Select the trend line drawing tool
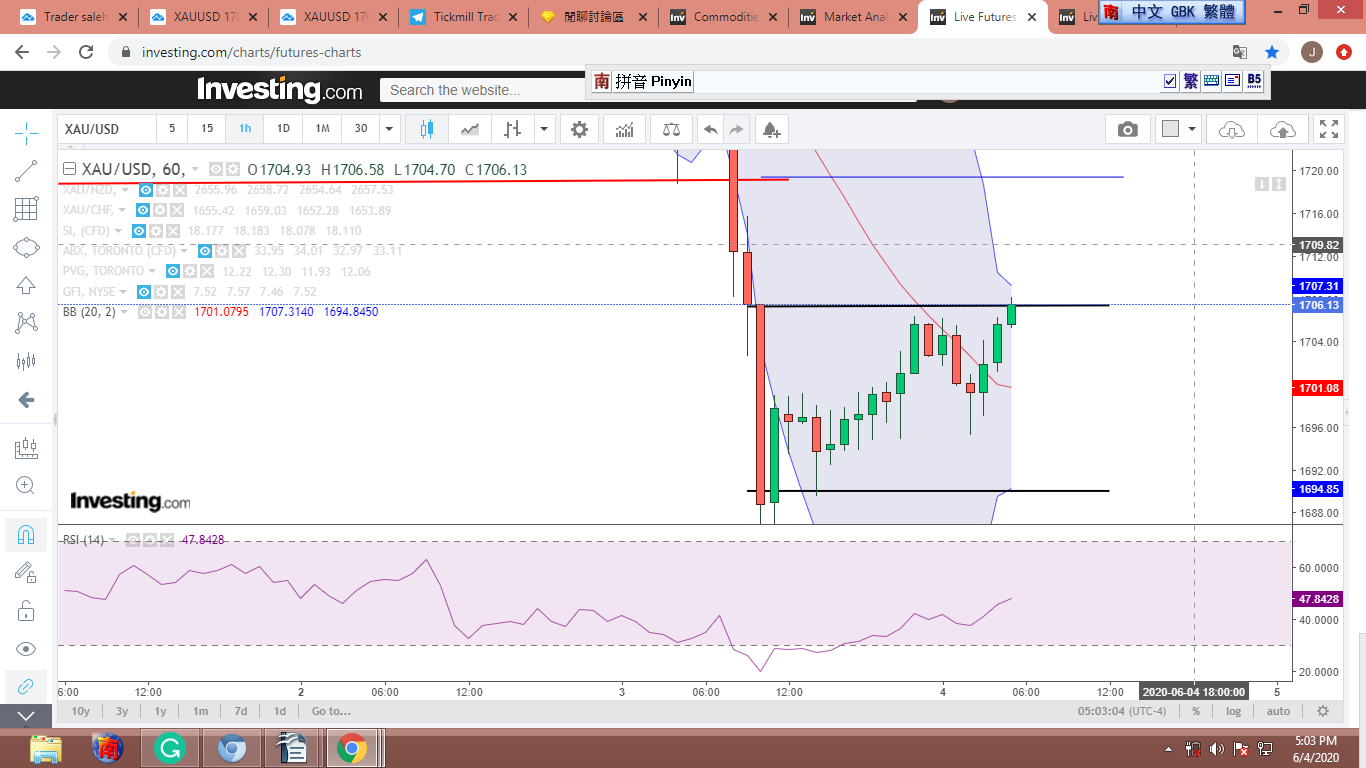Screen dimensions: 1366x768 coord(26,171)
